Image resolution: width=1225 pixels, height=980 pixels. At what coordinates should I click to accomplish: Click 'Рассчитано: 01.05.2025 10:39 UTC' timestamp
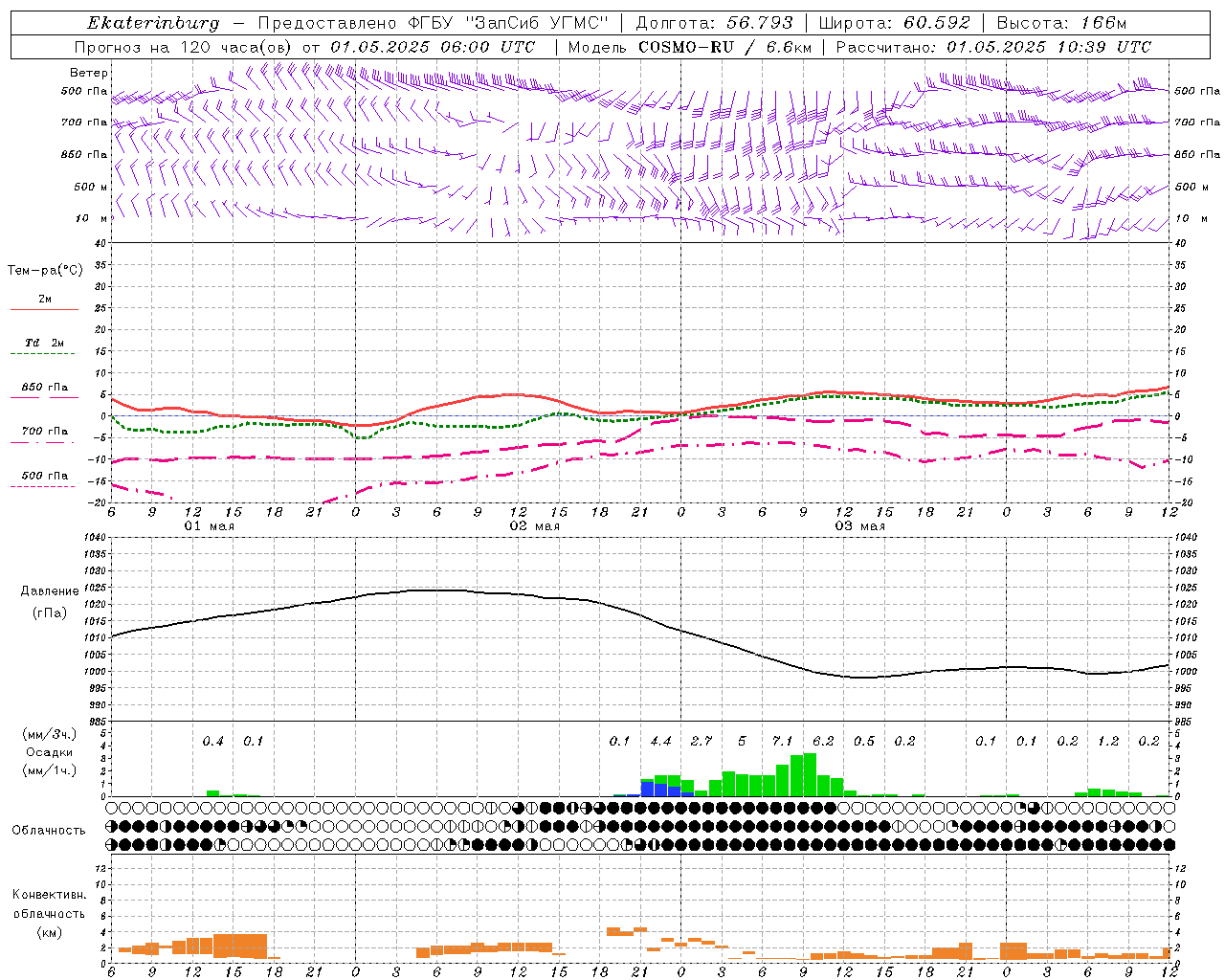(993, 47)
